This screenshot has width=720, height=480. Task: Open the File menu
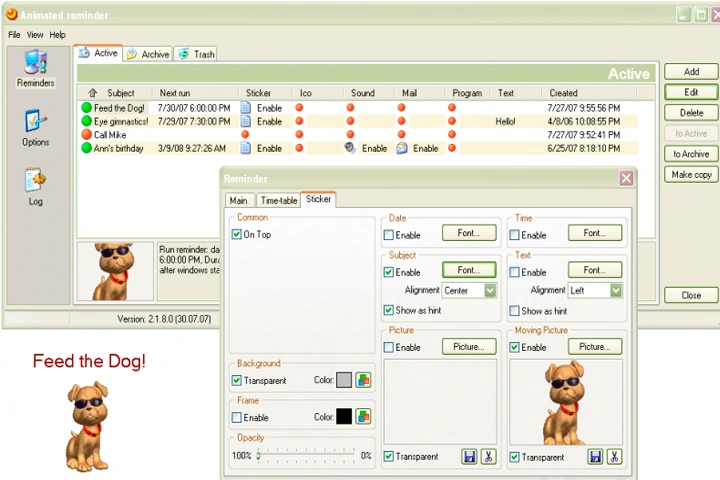(x=14, y=35)
